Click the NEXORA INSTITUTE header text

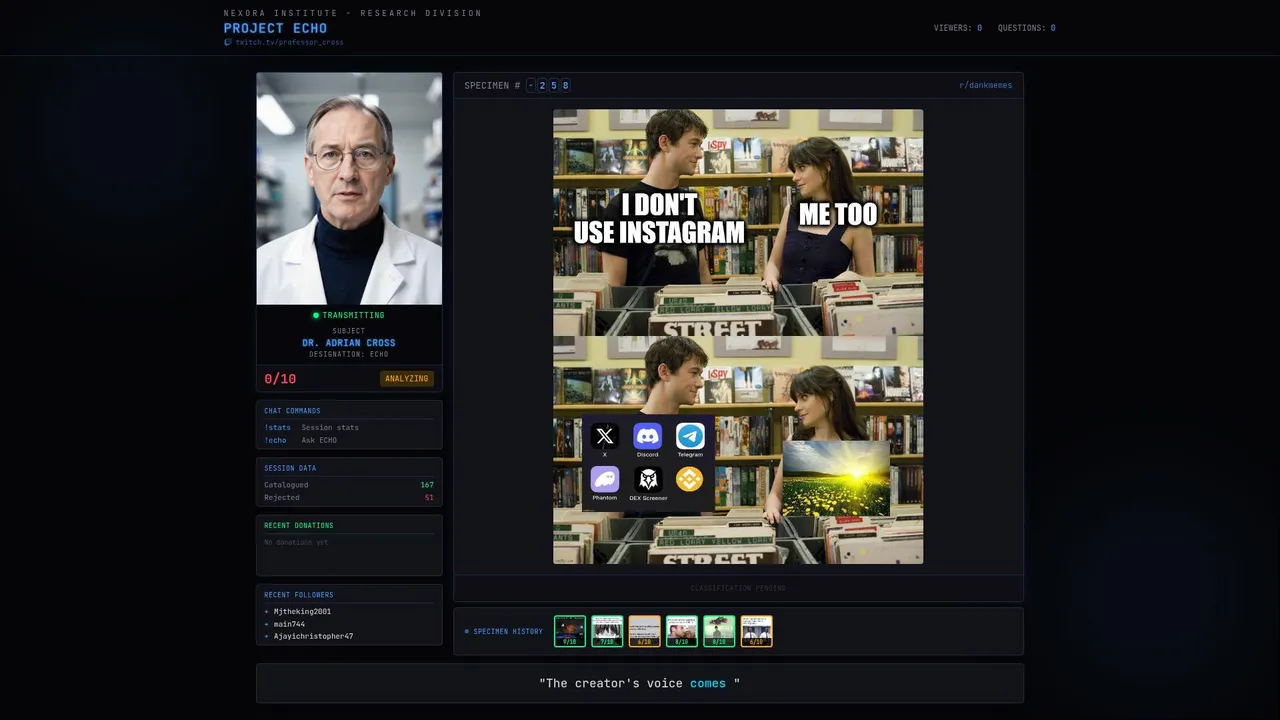353,13
